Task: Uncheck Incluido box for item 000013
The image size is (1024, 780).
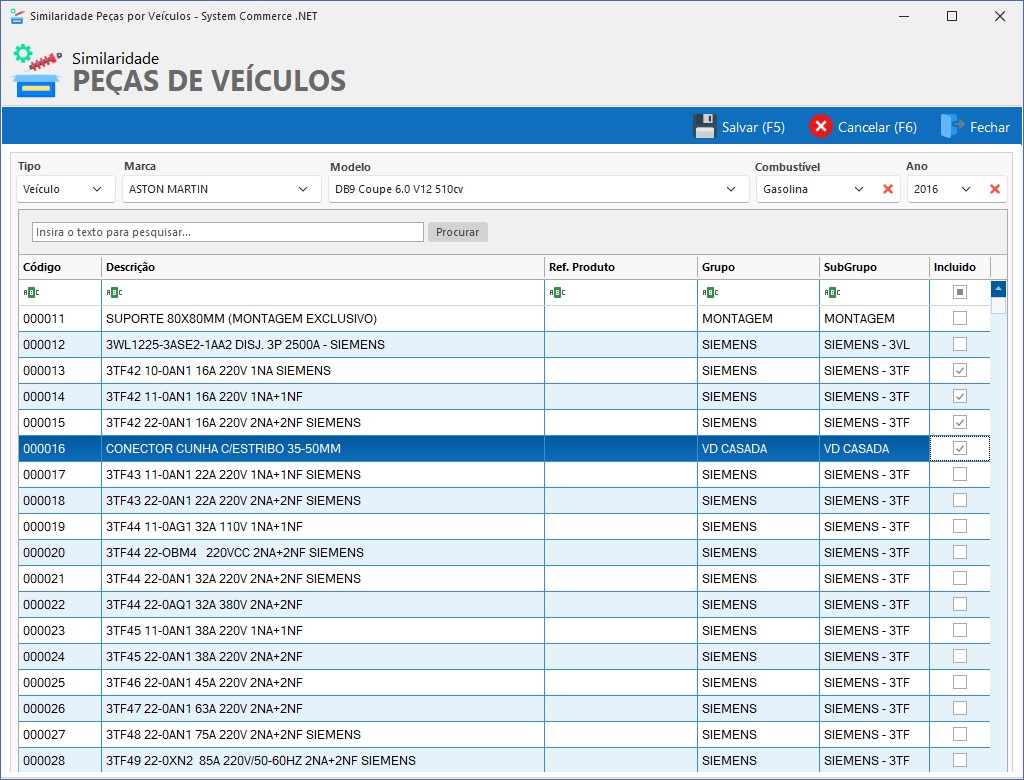Action: pyautogui.click(x=960, y=371)
